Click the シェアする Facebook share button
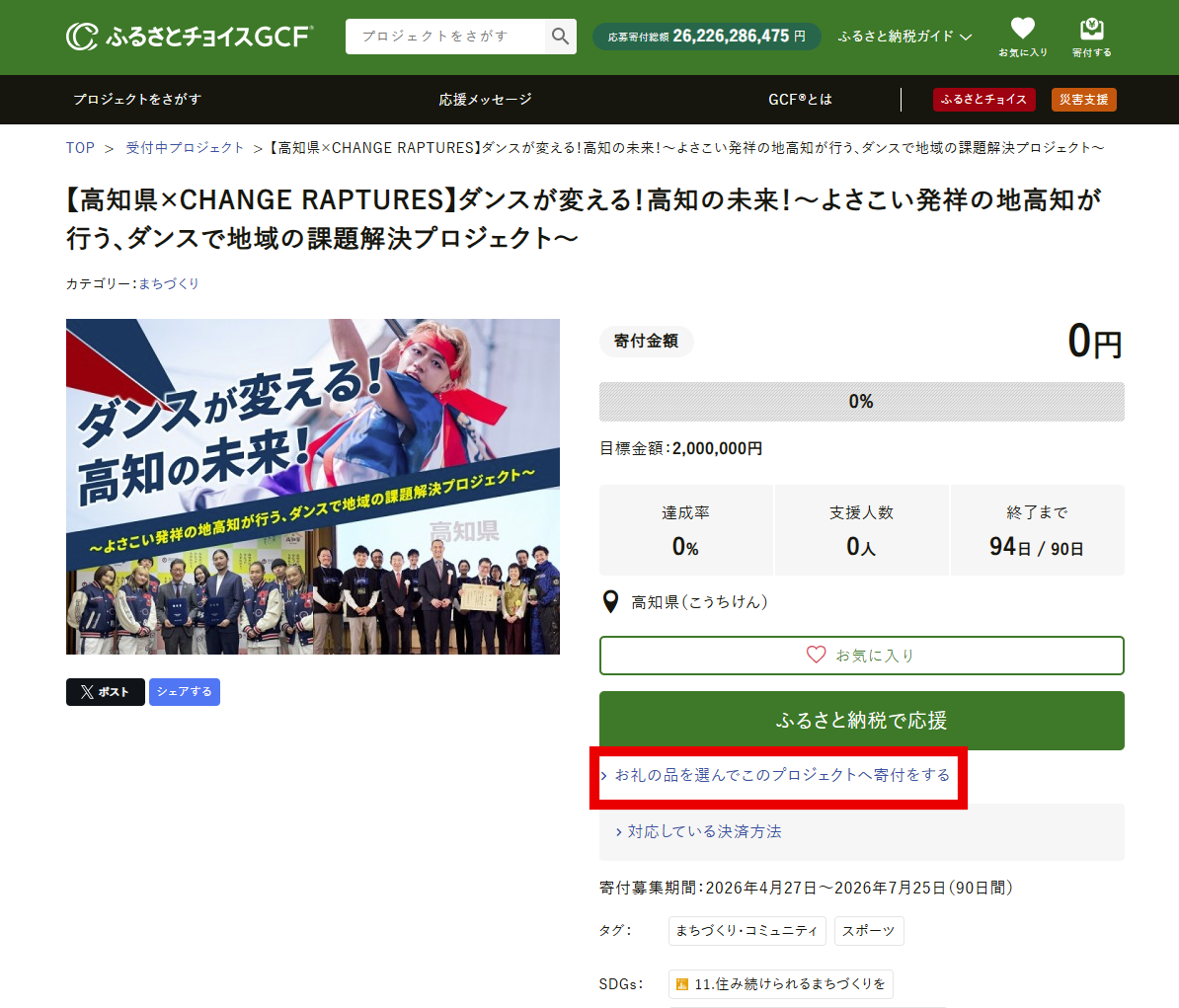Image resolution: width=1179 pixels, height=1008 pixels. pyautogui.click(x=185, y=691)
